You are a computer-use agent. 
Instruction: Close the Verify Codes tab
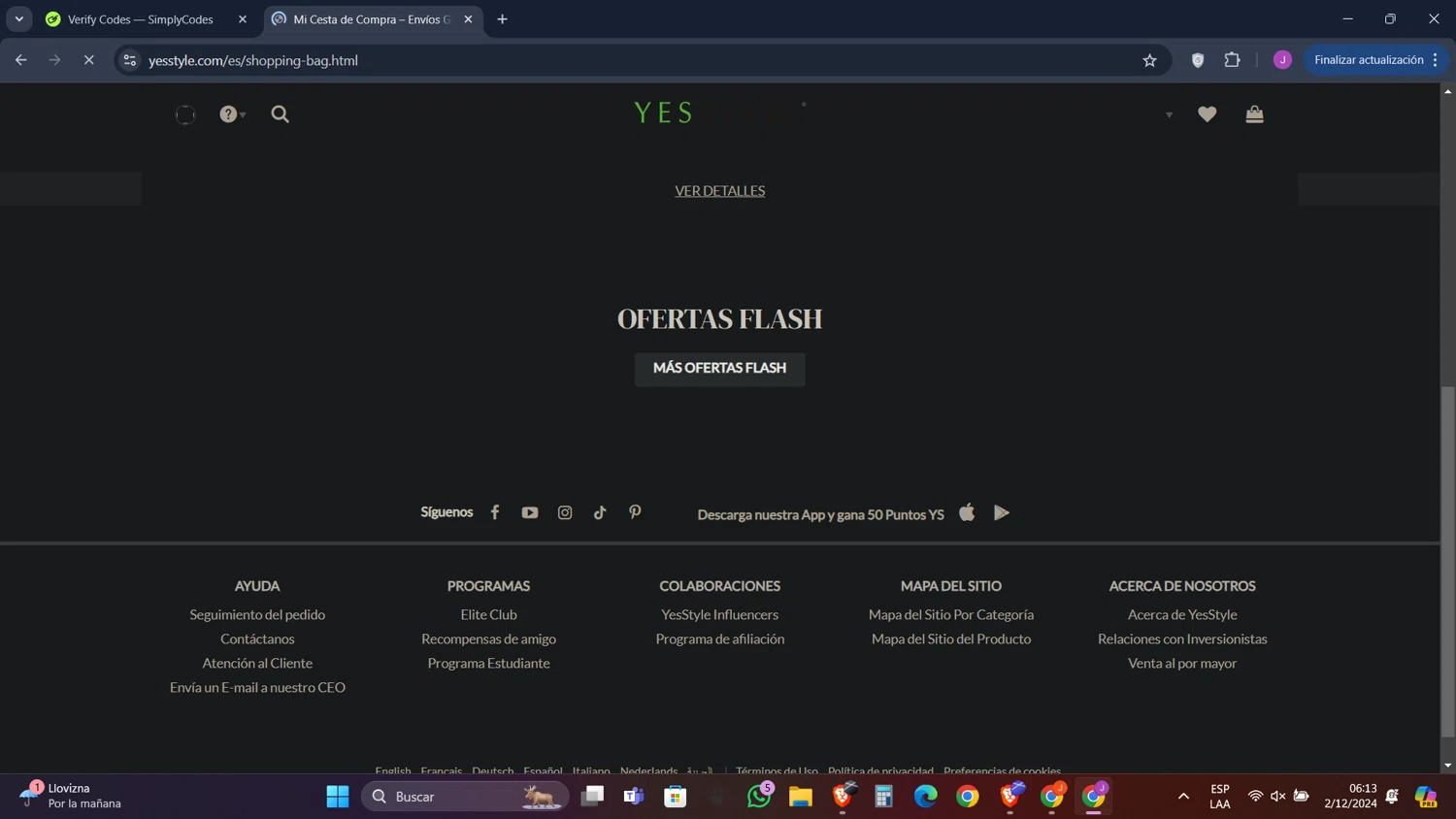pos(243,19)
